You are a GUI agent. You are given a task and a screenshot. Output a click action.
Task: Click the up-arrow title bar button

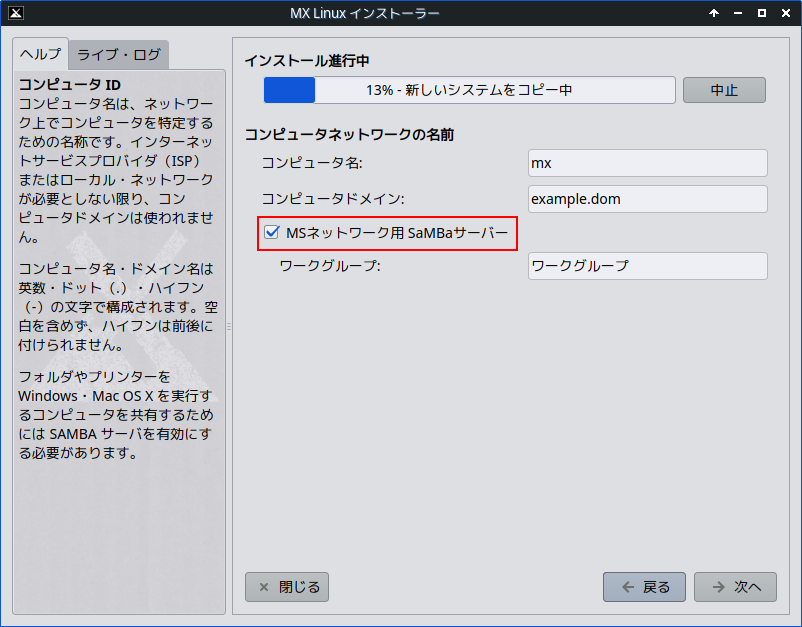pyautogui.click(x=714, y=13)
